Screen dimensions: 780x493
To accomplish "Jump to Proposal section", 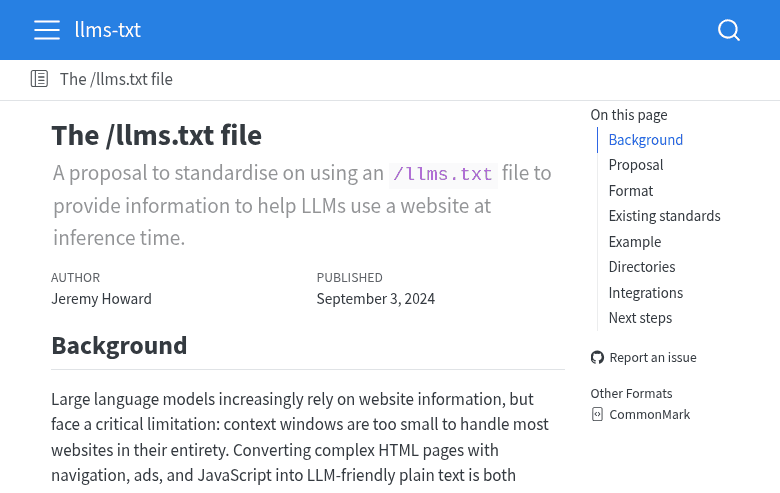I will (x=635, y=165).
